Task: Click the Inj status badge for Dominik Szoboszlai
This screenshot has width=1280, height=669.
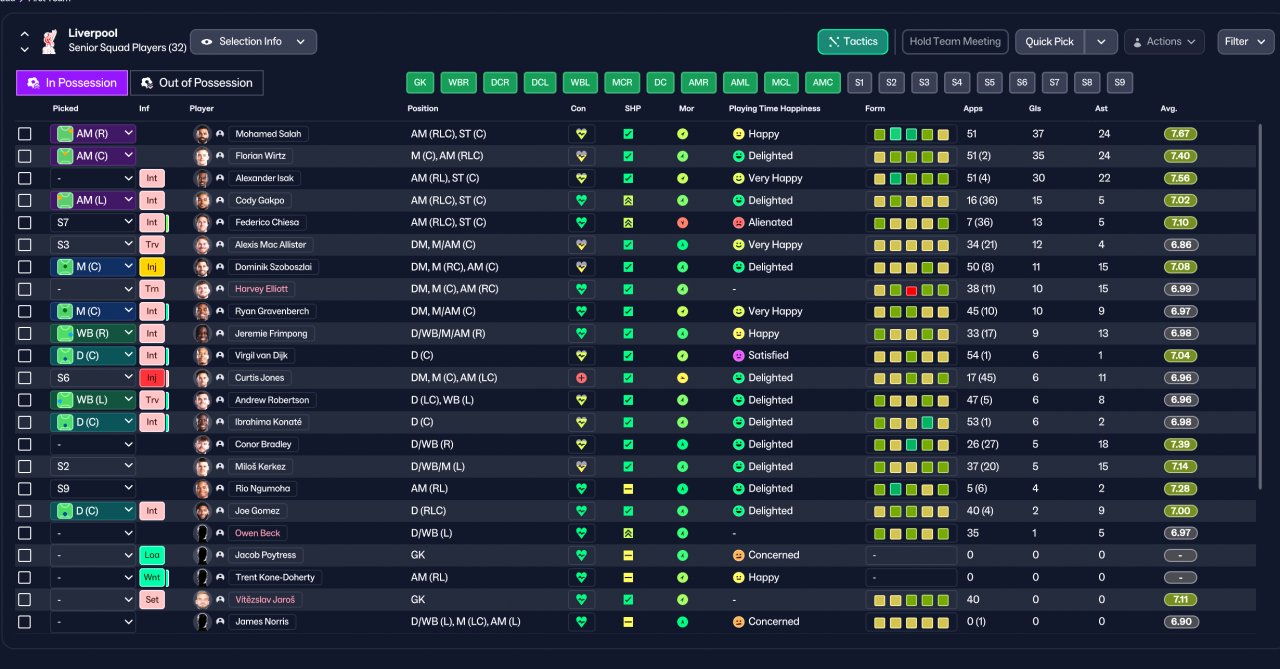Action: pos(152,267)
